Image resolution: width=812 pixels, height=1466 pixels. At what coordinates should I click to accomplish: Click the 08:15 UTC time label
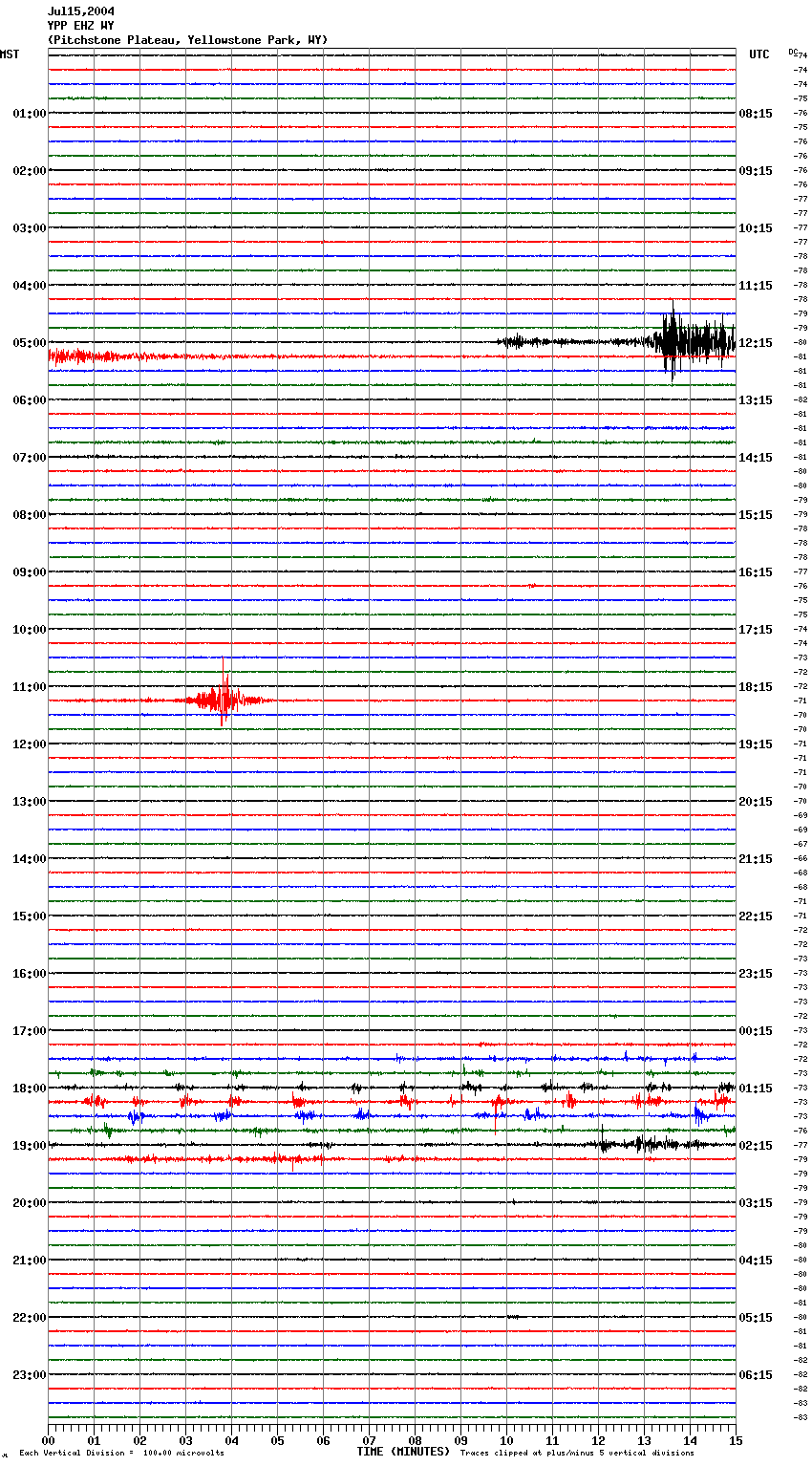(756, 114)
